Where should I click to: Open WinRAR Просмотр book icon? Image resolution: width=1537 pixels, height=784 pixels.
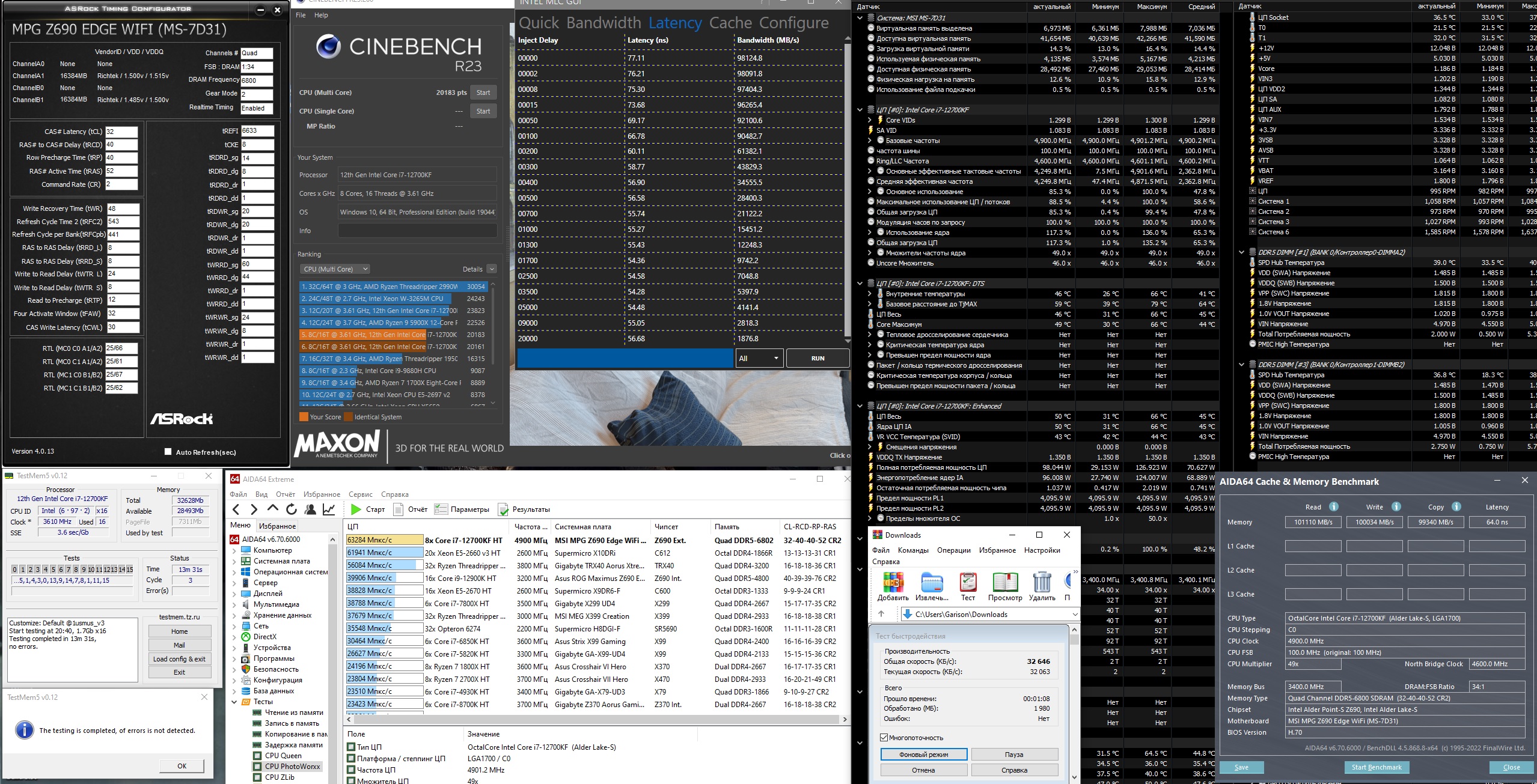coord(1004,583)
